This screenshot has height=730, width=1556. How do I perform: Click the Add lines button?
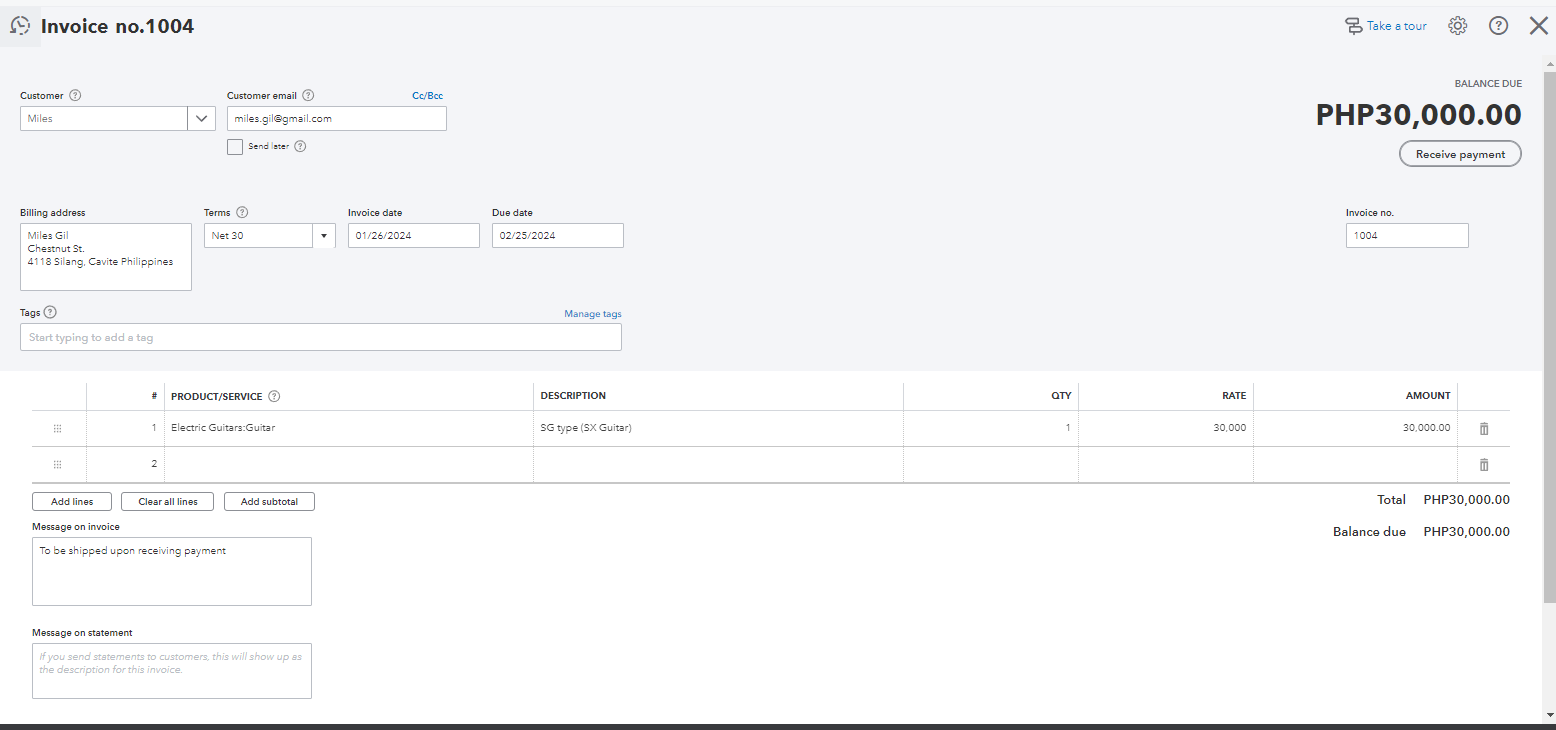click(x=72, y=502)
